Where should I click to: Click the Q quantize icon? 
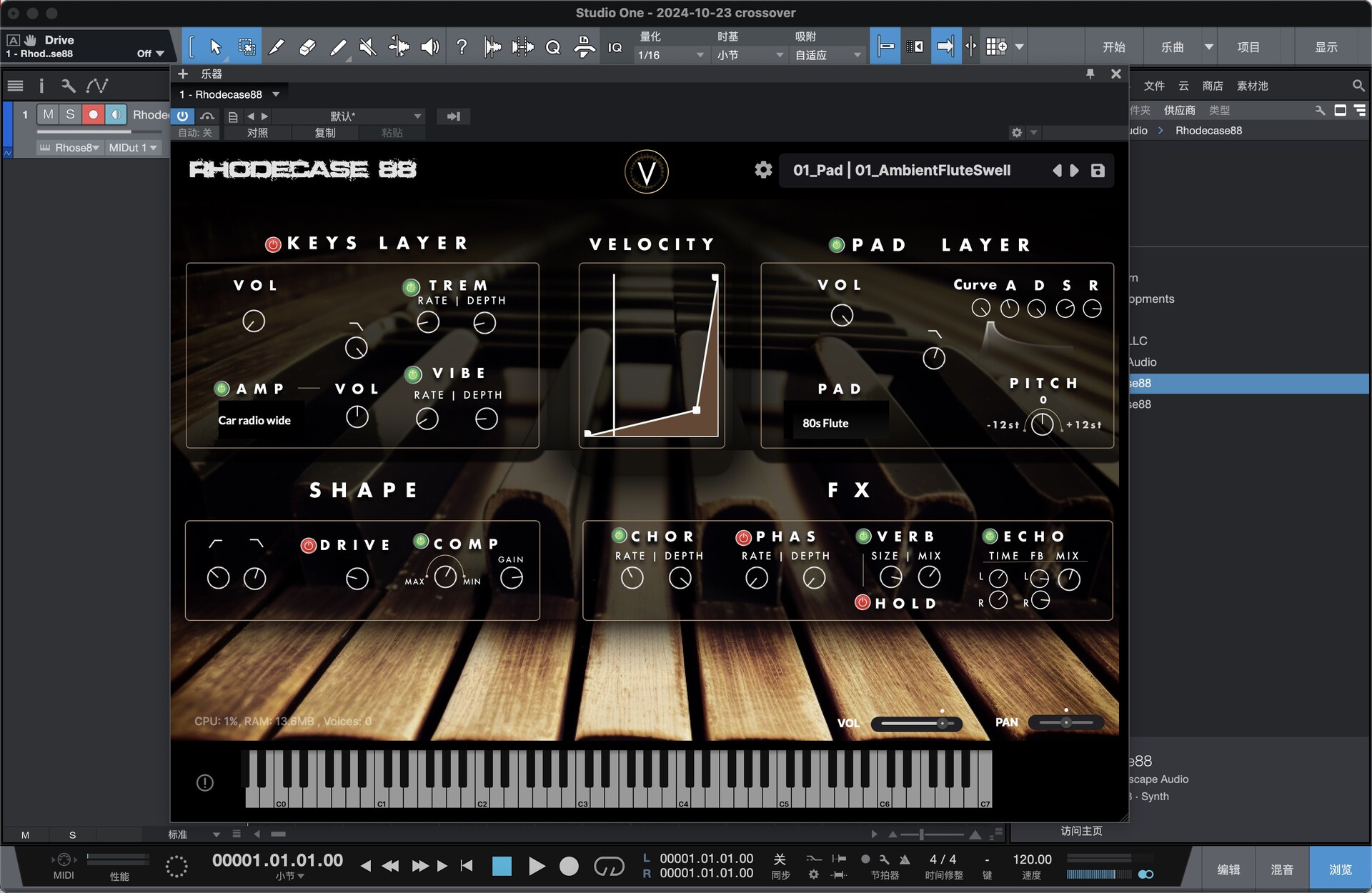tap(552, 47)
